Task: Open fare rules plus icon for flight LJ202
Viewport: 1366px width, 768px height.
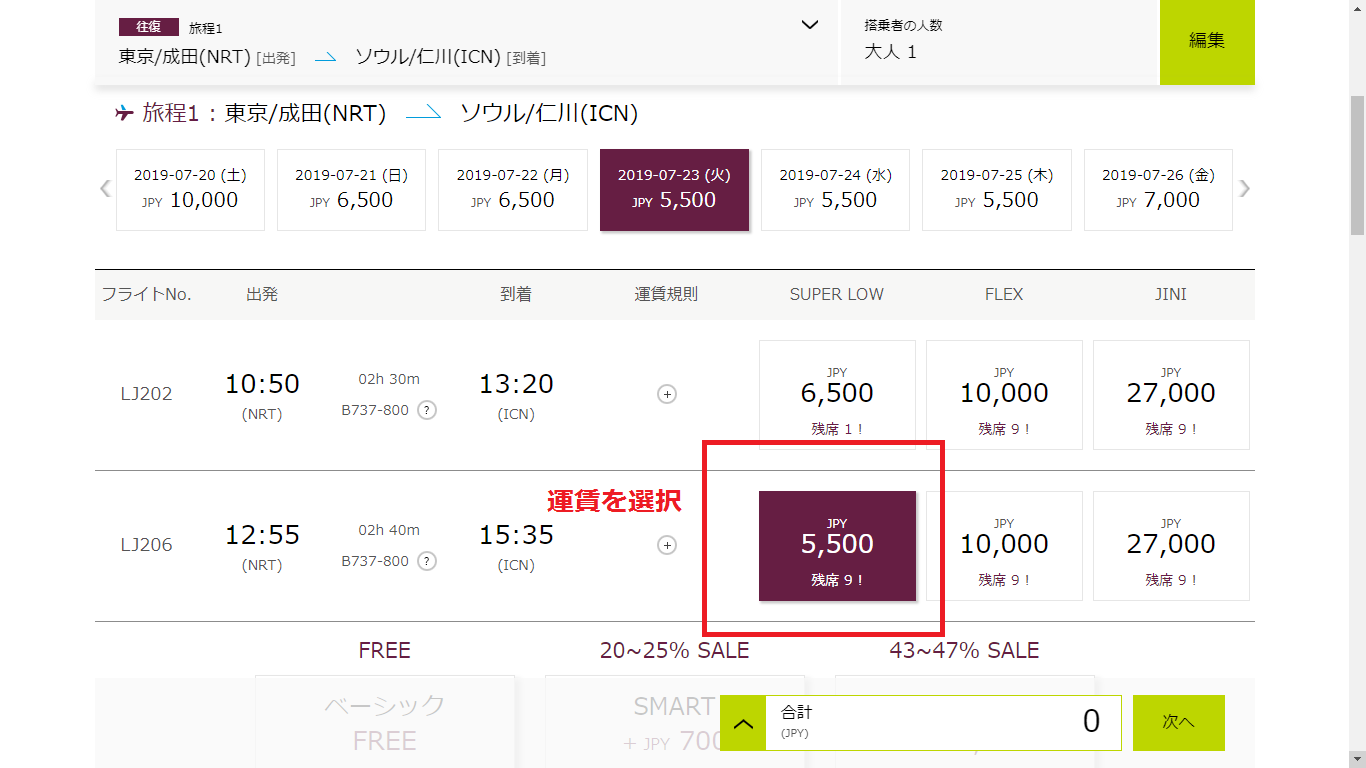Action: point(667,394)
